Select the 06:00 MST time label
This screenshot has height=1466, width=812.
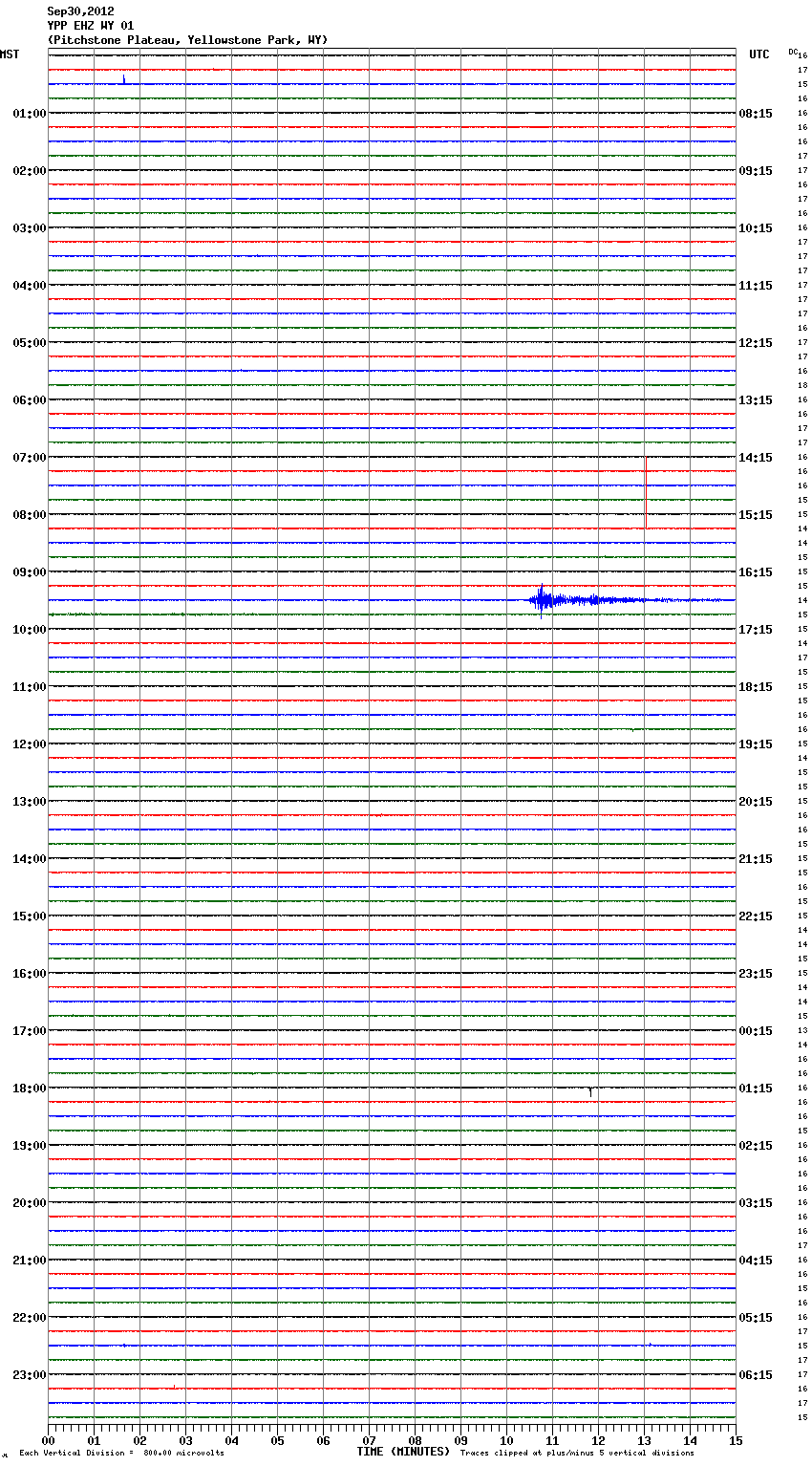coord(30,400)
